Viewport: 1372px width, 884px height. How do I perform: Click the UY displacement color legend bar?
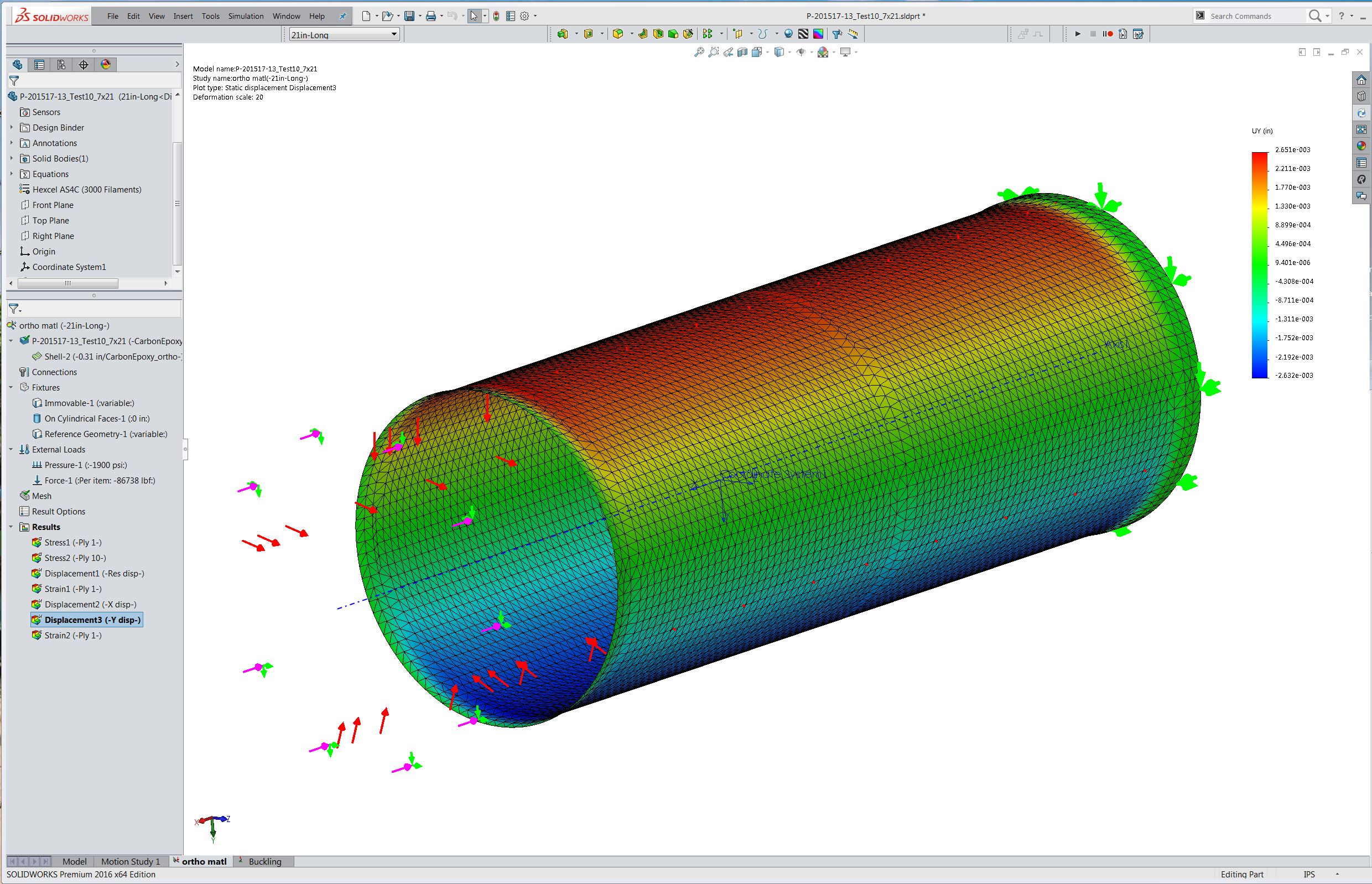tap(1260, 264)
